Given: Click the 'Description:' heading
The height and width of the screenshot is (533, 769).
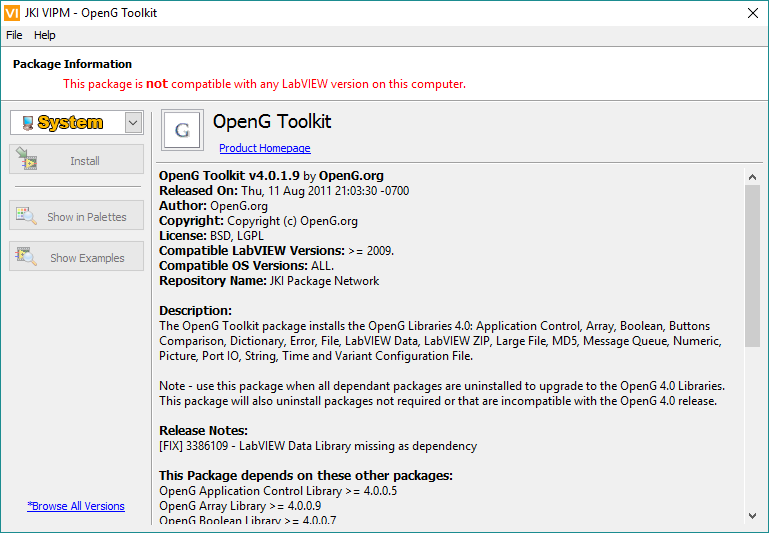Looking at the screenshot, I should click(x=195, y=311).
